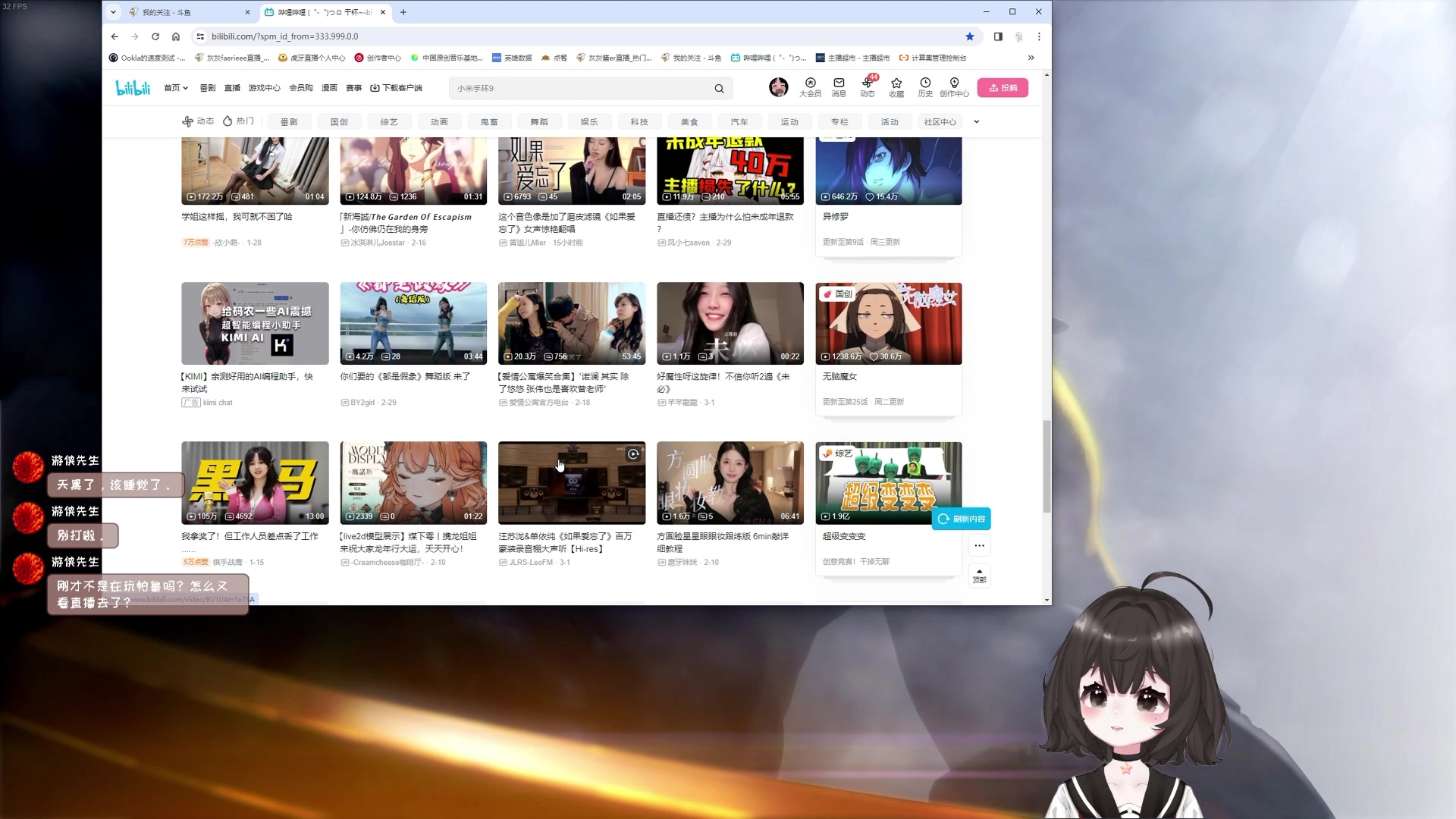Select the 美食 category tab
Image resolution: width=1456 pixels, height=819 pixels.
(x=689, y=121)
